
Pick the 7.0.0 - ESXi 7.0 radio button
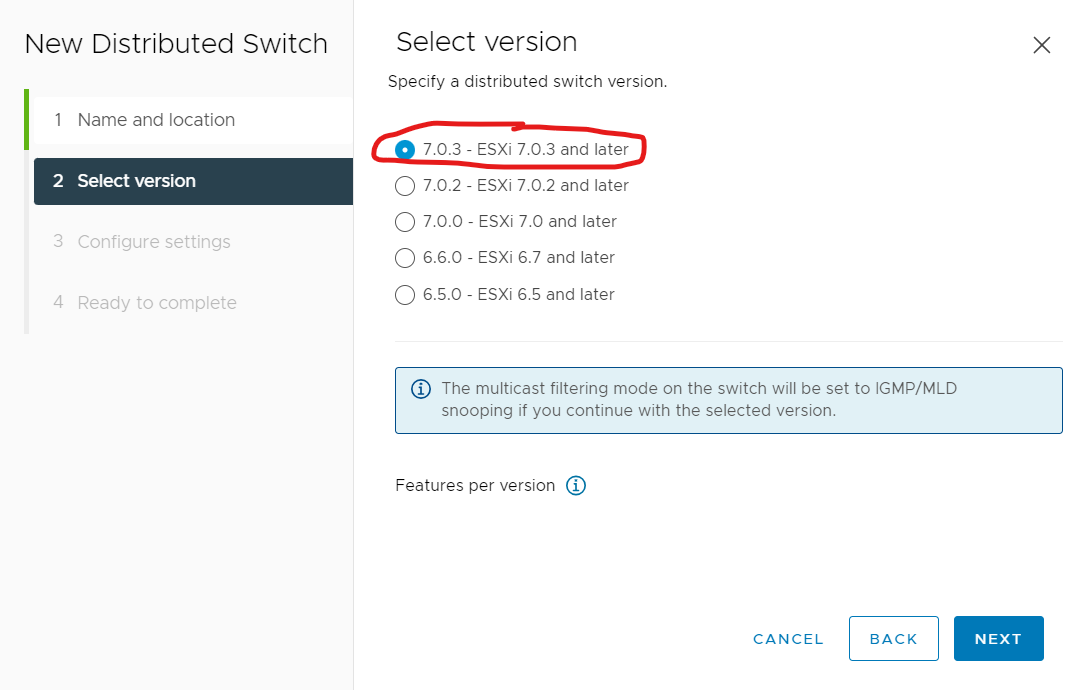405,222
